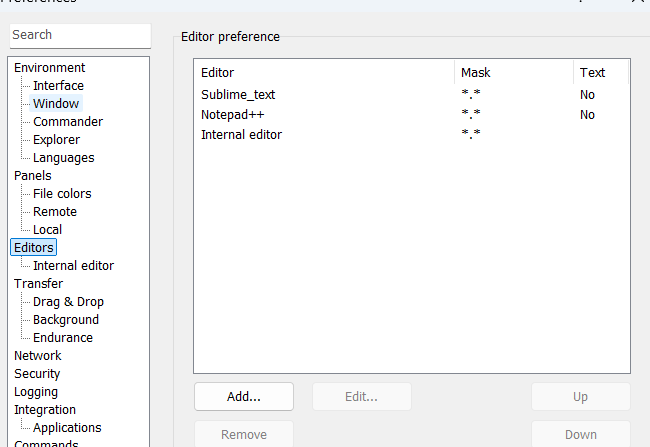The width and height of the screenshot is (650, 447).
Task: Click the Search input field
Action: pos(80,35)
